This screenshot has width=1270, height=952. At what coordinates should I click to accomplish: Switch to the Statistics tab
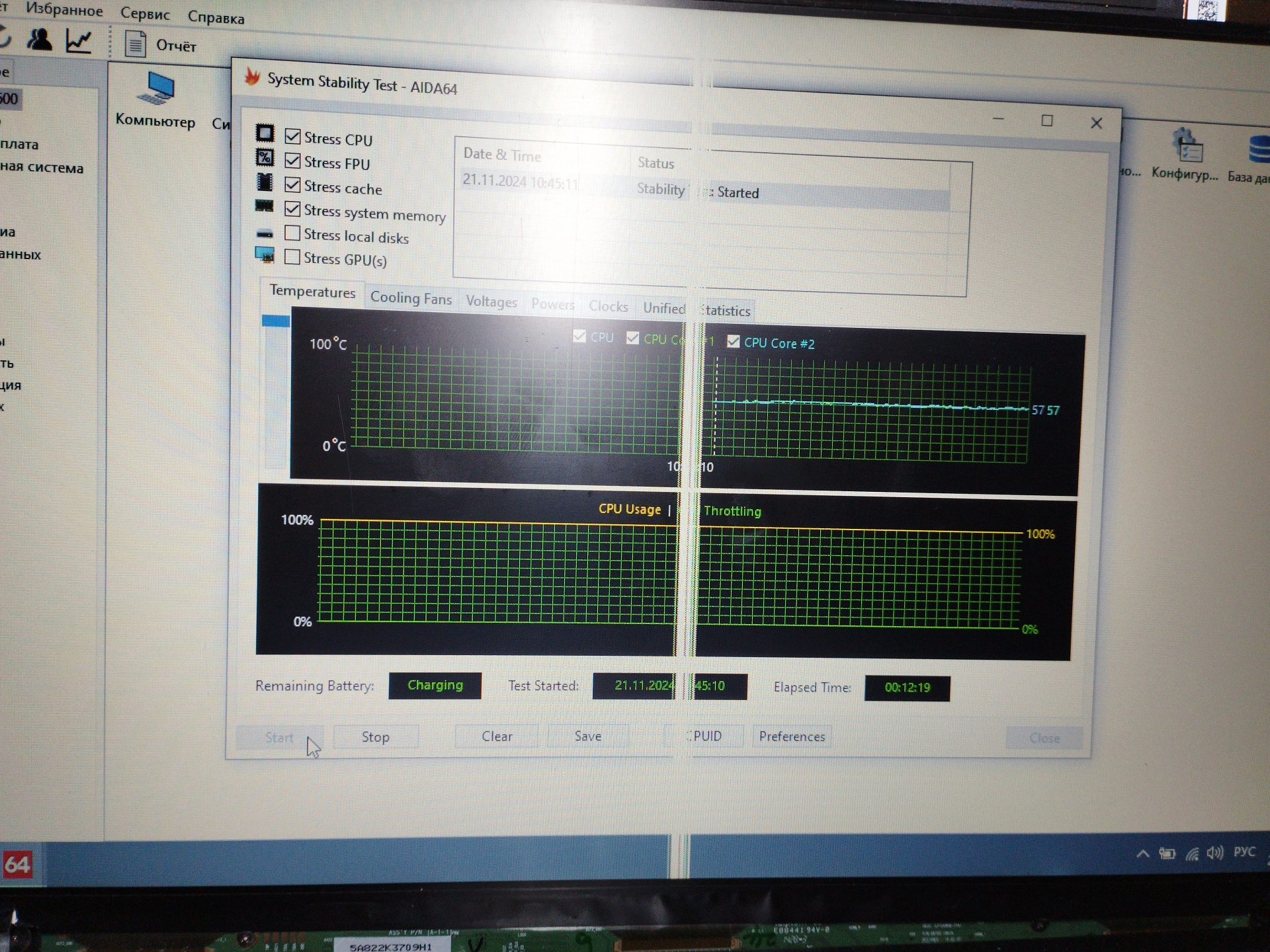pos(726,310)
